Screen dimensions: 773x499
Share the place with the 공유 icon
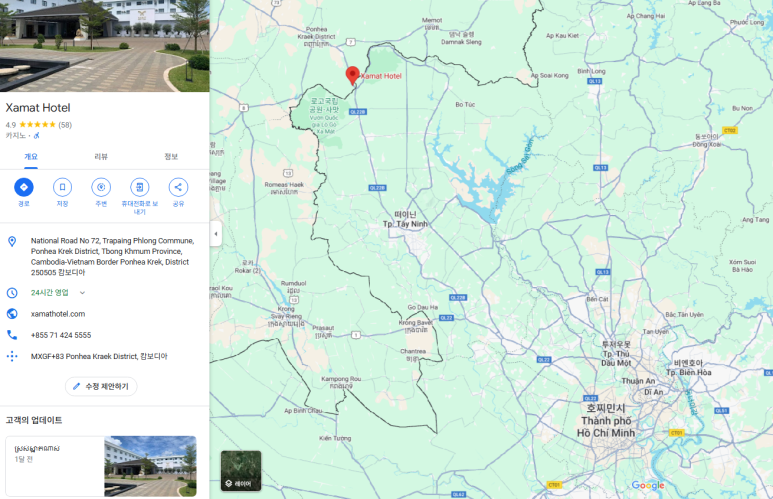point(178,187)
